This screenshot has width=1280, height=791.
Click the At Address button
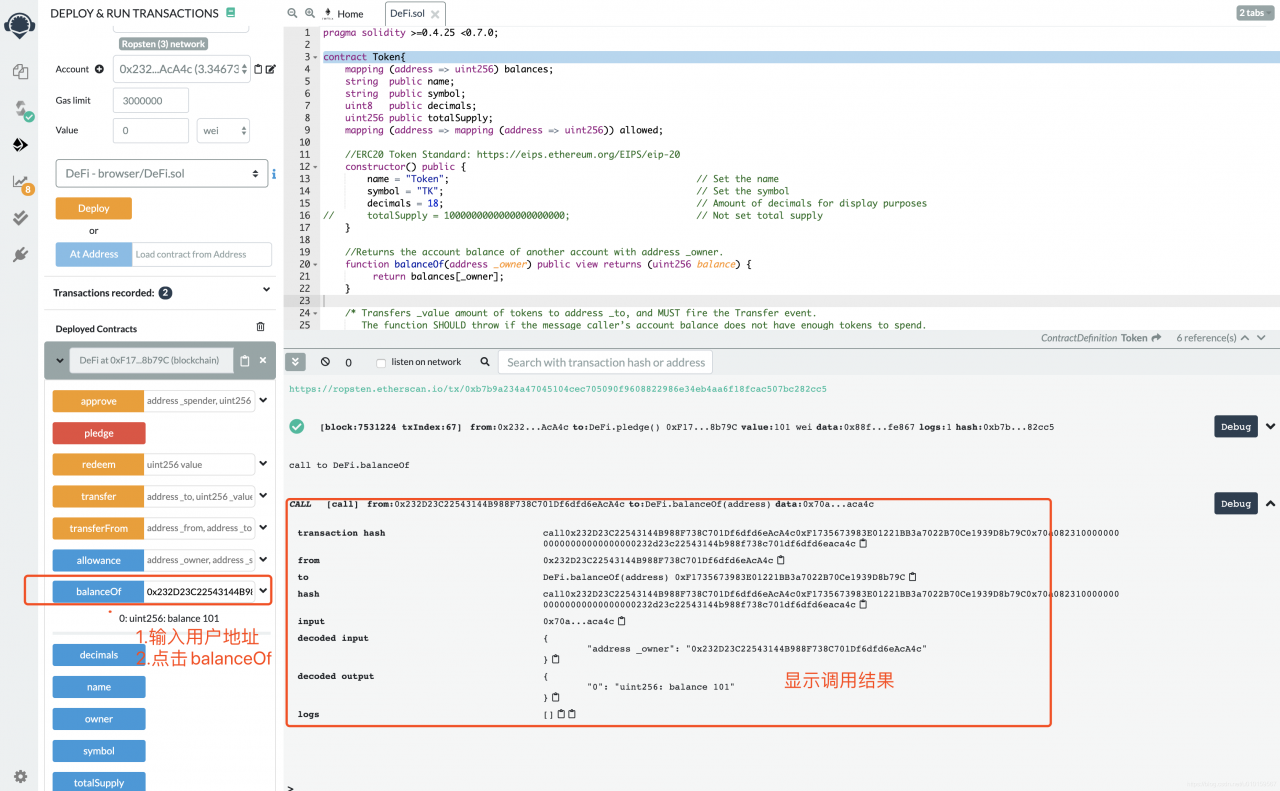(x=94, y=254)
